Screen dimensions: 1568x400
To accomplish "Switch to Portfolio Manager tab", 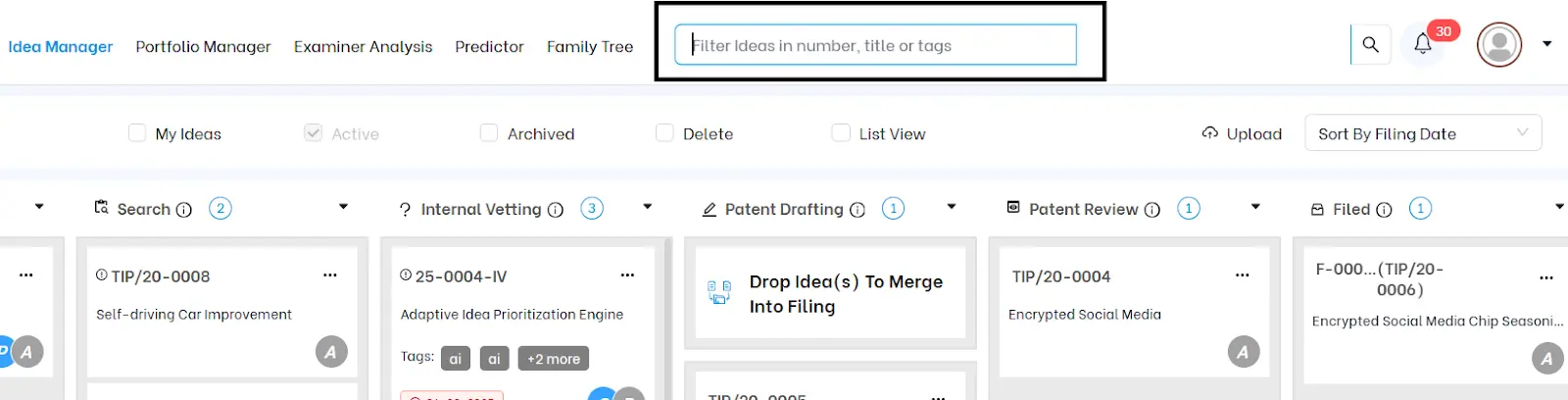I will (x=203, y=47).
